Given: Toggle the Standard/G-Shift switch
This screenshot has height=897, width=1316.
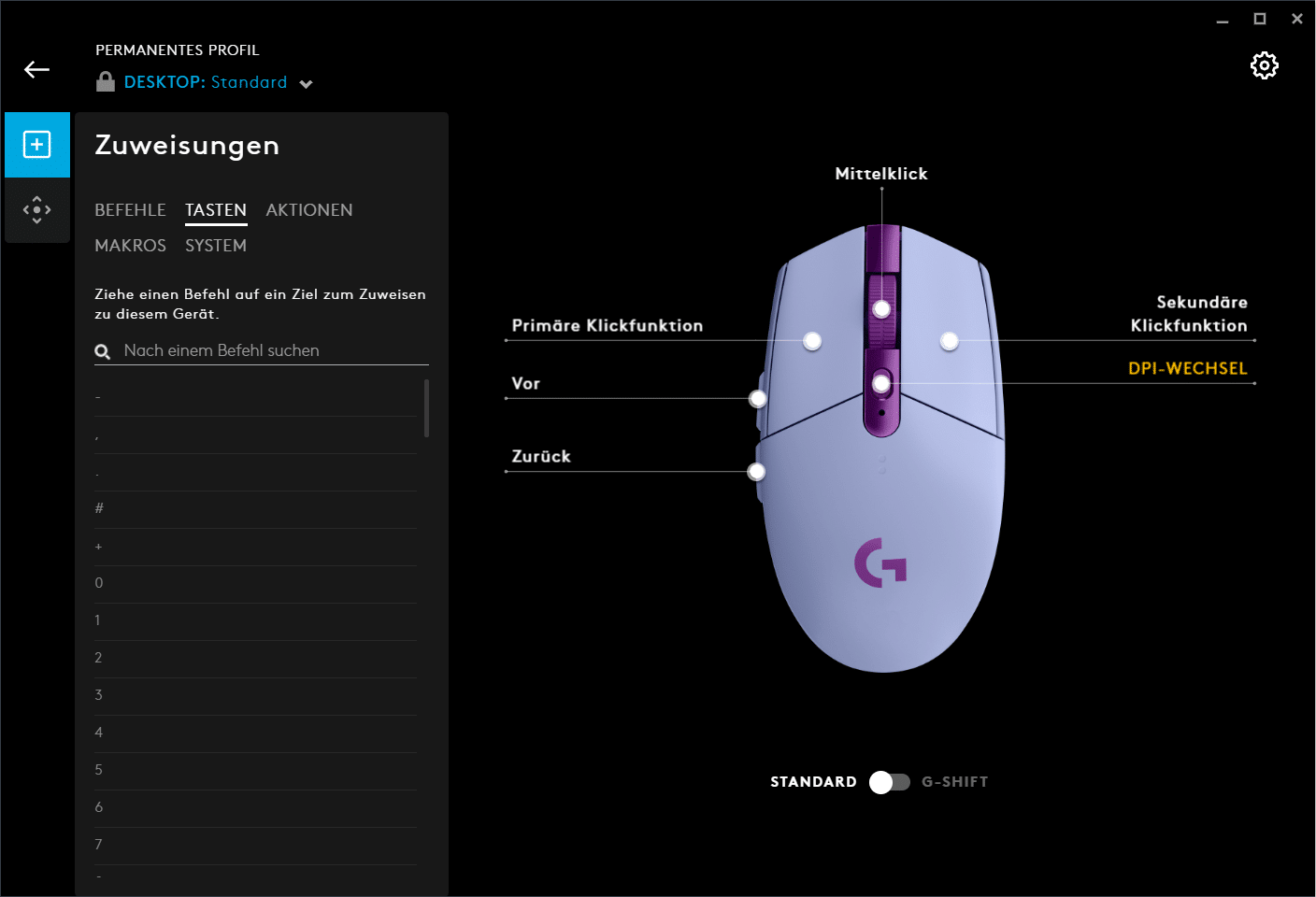Looking at the screenshot, I should [x=889, y=782].
